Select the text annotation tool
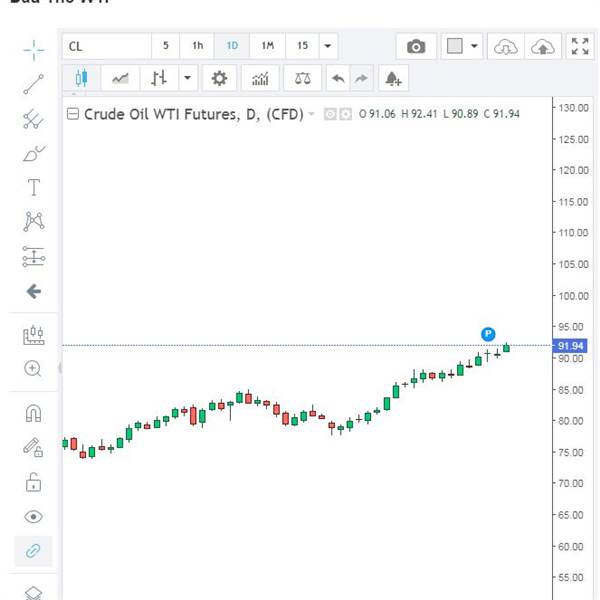 [x=34, y=188]
